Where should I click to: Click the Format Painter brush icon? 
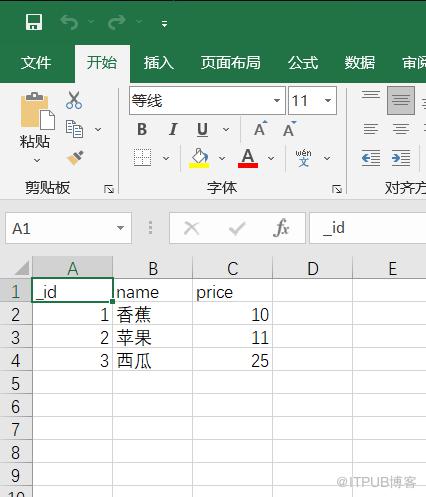coord(75,158)
